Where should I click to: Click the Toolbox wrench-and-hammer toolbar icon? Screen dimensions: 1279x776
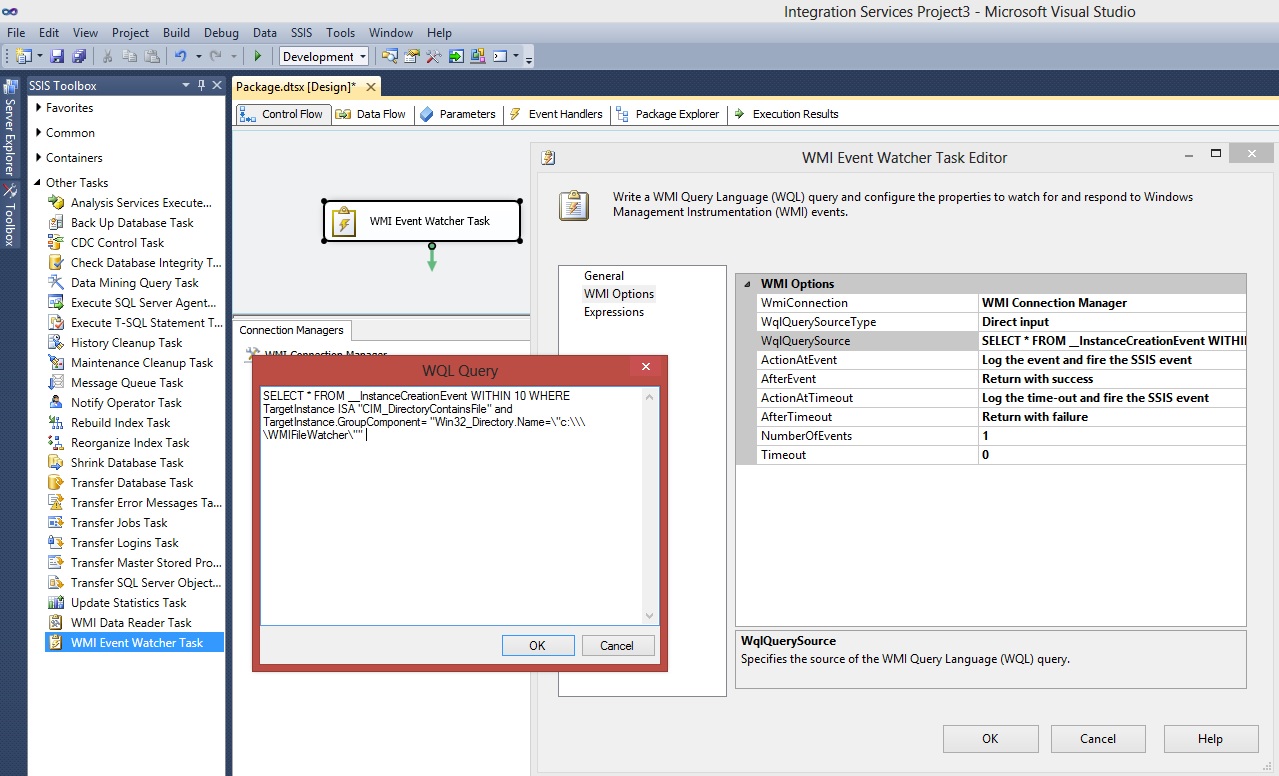(434, 56)
